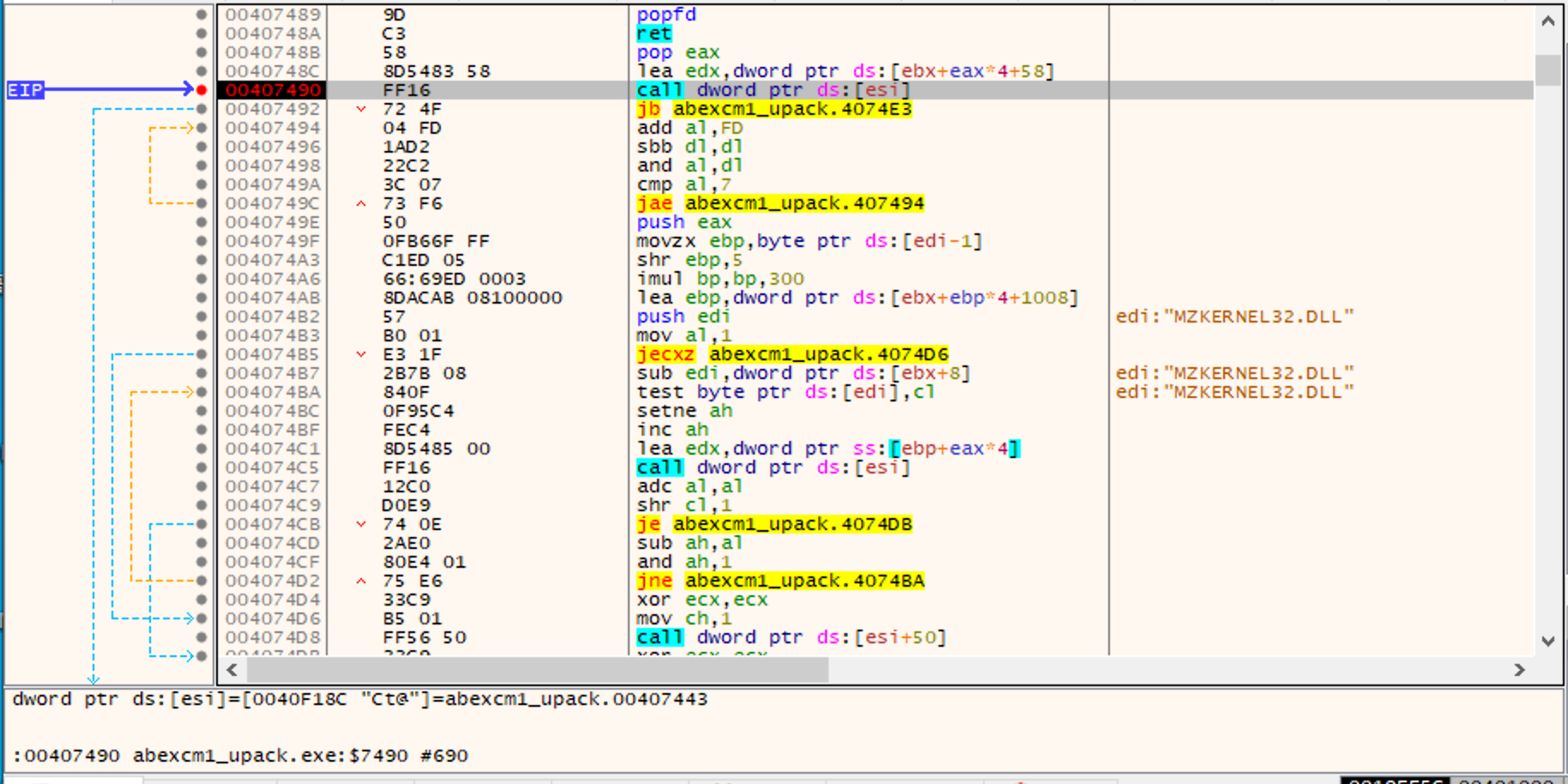Image resolution: width=1568 pixels, height=784 pixels.
Task: Click opcode bytes 66:69ED 0003
Action: pyautogui.click(x=454, y=279)
